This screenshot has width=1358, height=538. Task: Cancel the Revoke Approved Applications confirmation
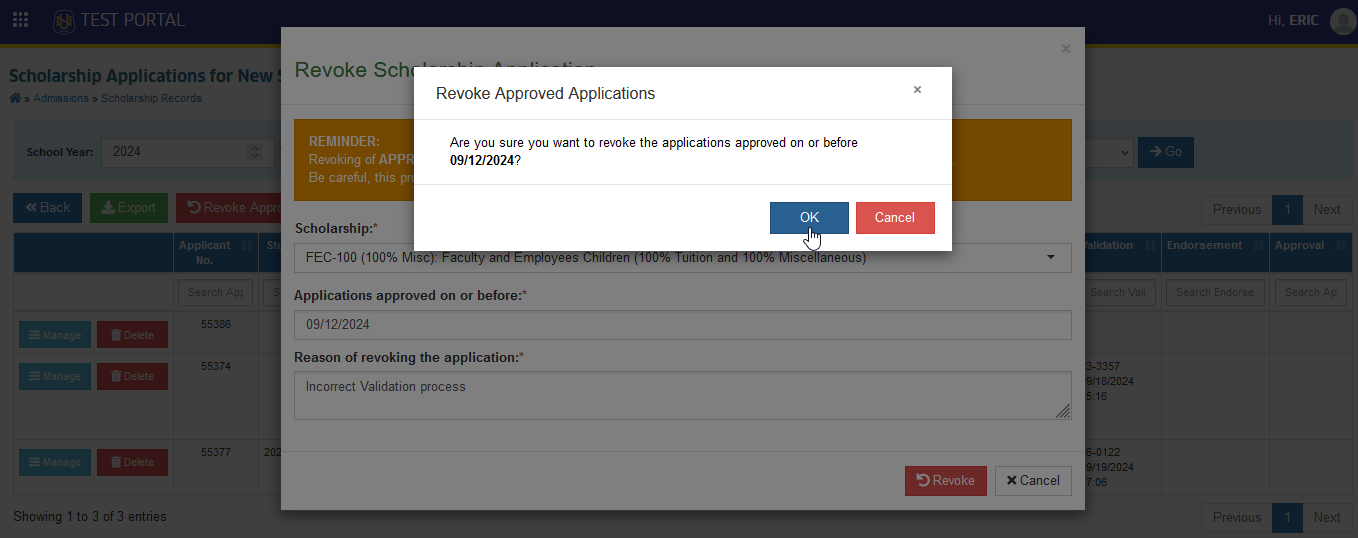coord(895,218)
